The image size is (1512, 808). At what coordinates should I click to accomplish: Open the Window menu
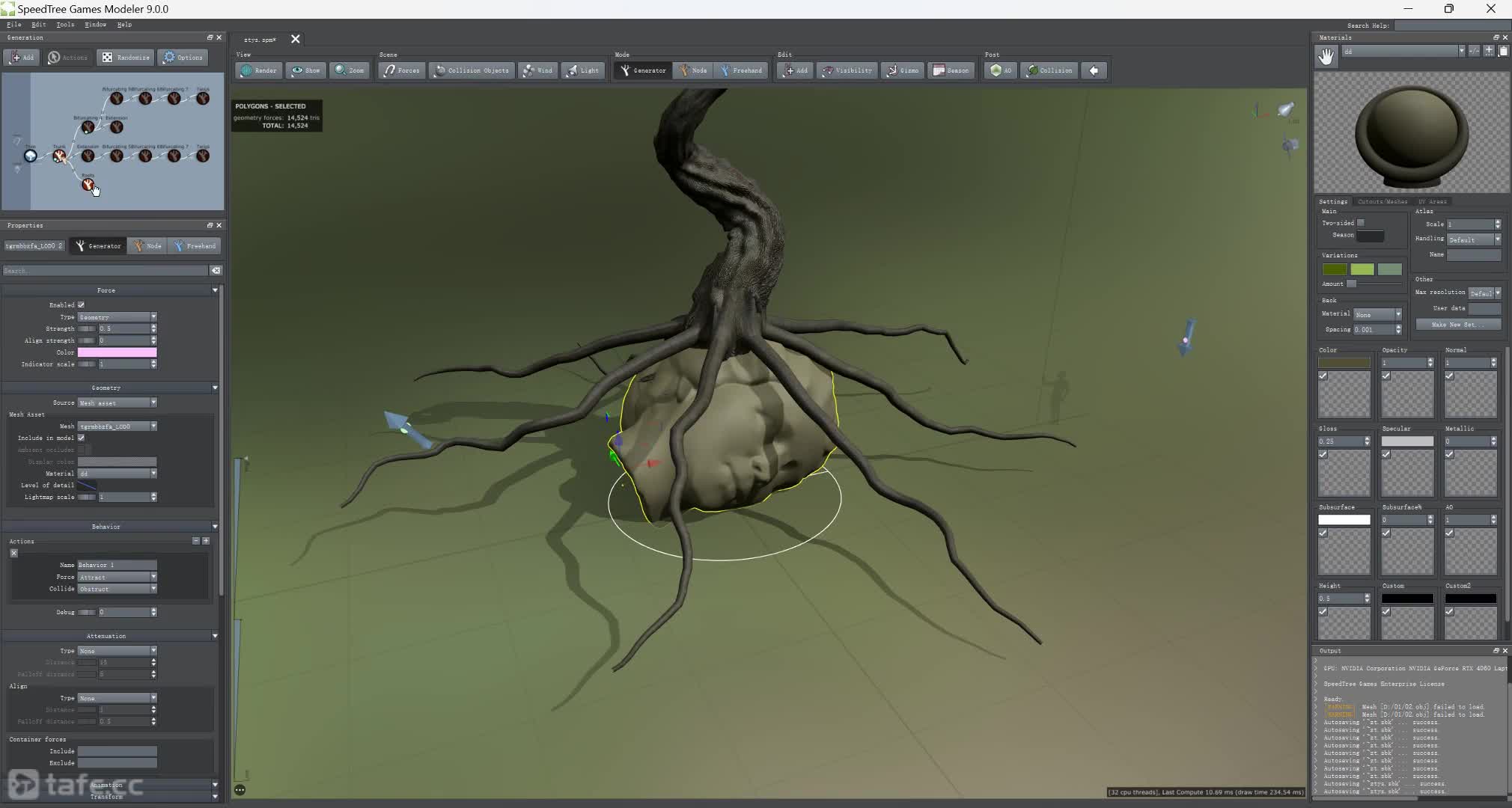95,25
